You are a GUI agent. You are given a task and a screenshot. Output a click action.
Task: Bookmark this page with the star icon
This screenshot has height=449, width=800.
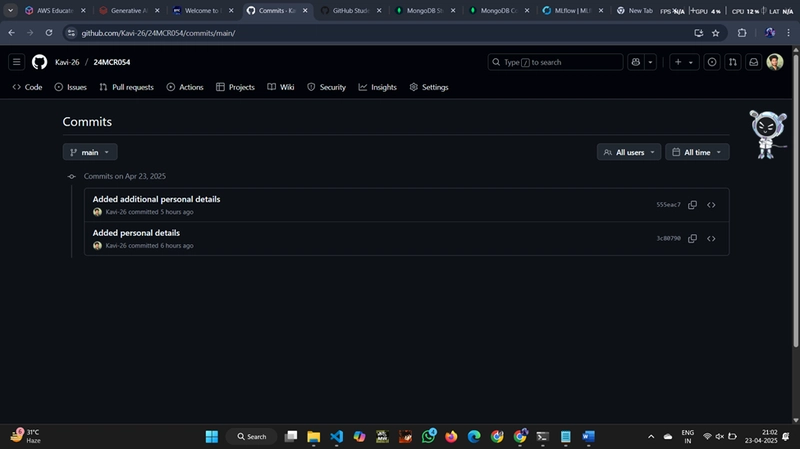(x=715, y=33)
